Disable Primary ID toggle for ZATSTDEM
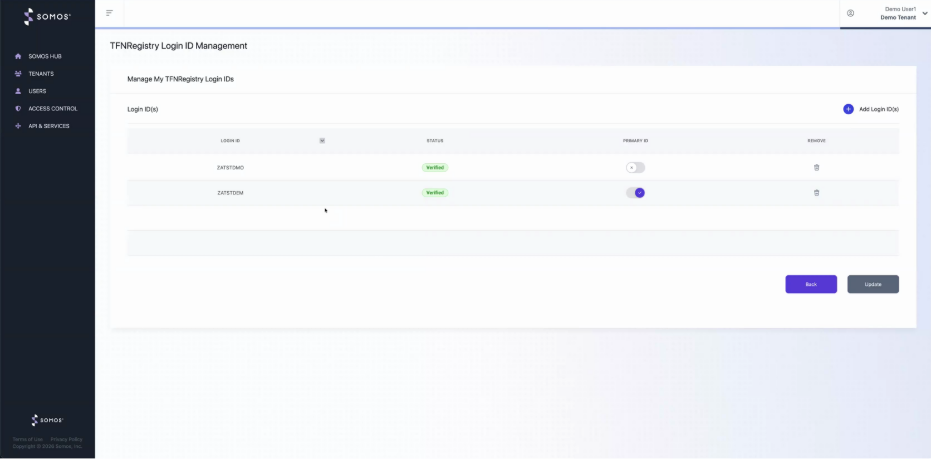This screenshot has width=931, height=459. point(635,193)
